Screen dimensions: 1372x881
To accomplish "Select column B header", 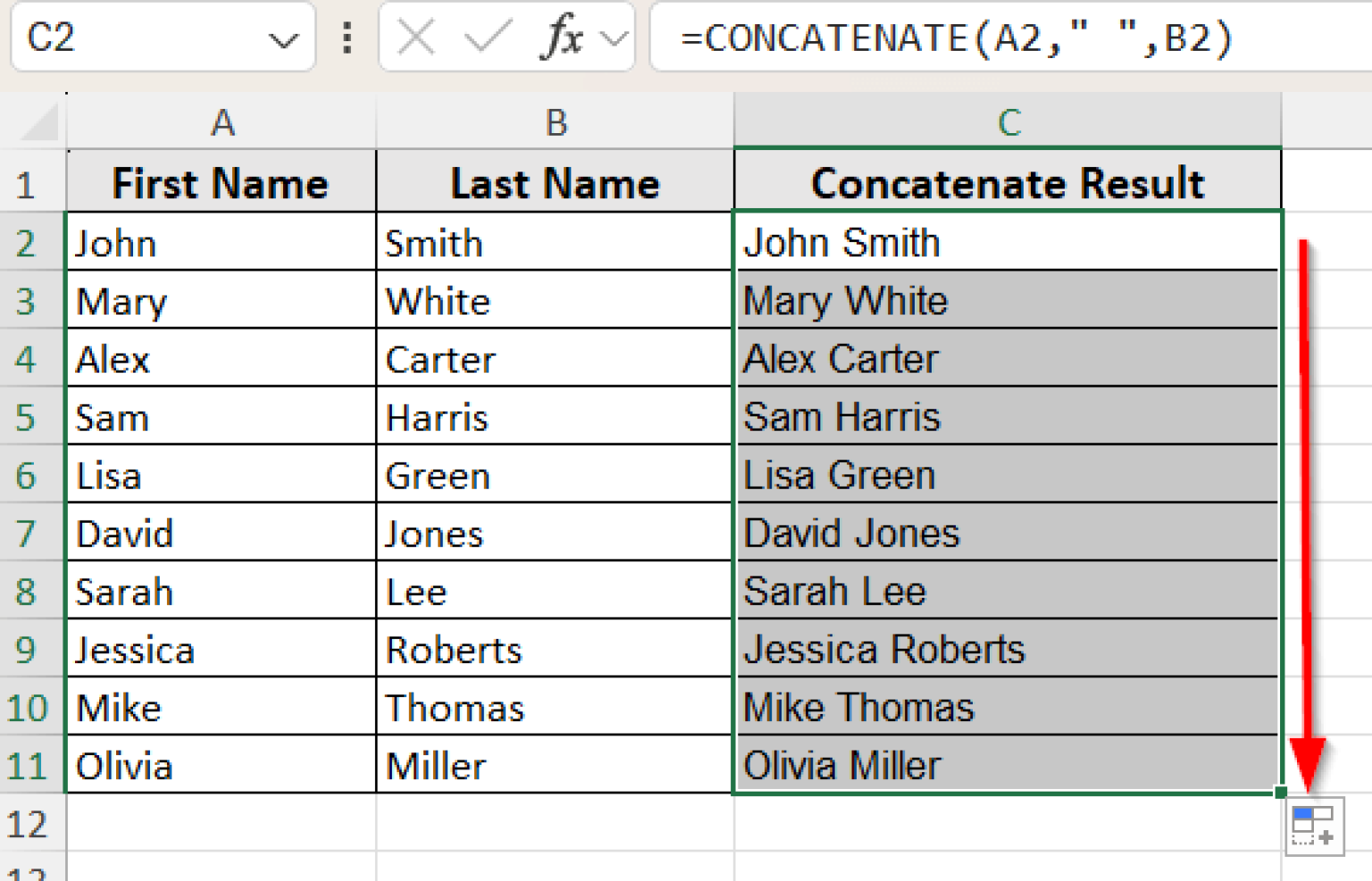I will pos(555,122).
